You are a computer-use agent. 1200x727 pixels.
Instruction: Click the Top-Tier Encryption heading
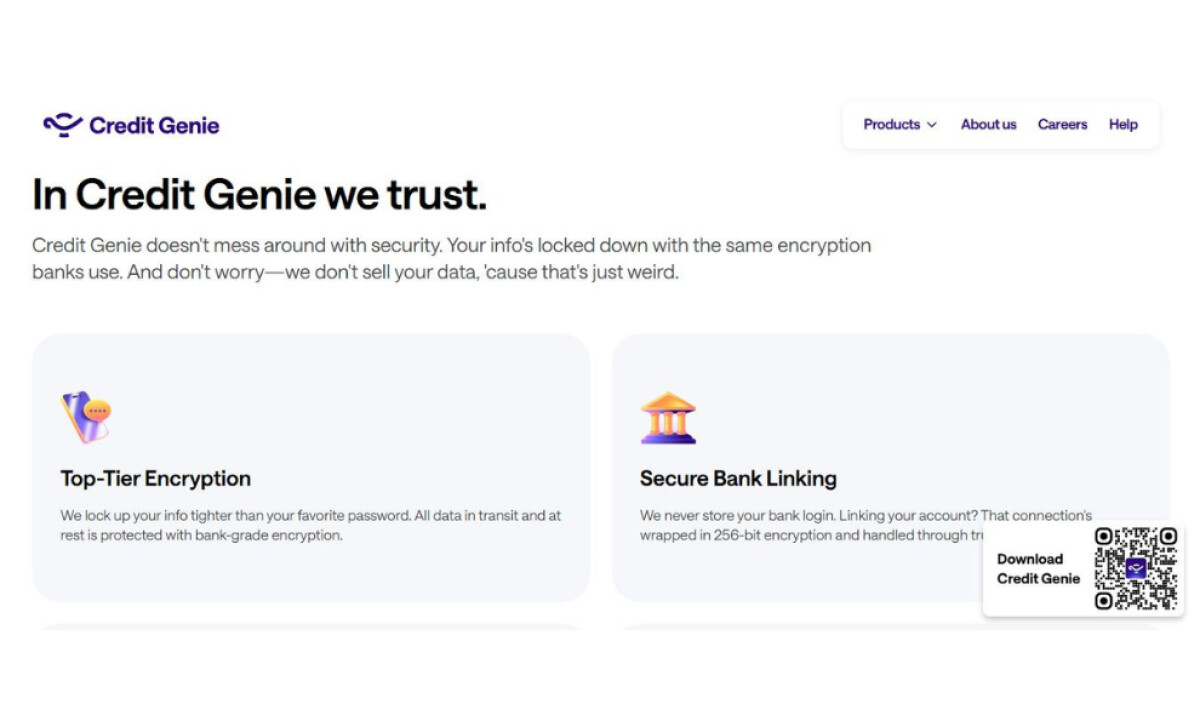tap(156, 478)
